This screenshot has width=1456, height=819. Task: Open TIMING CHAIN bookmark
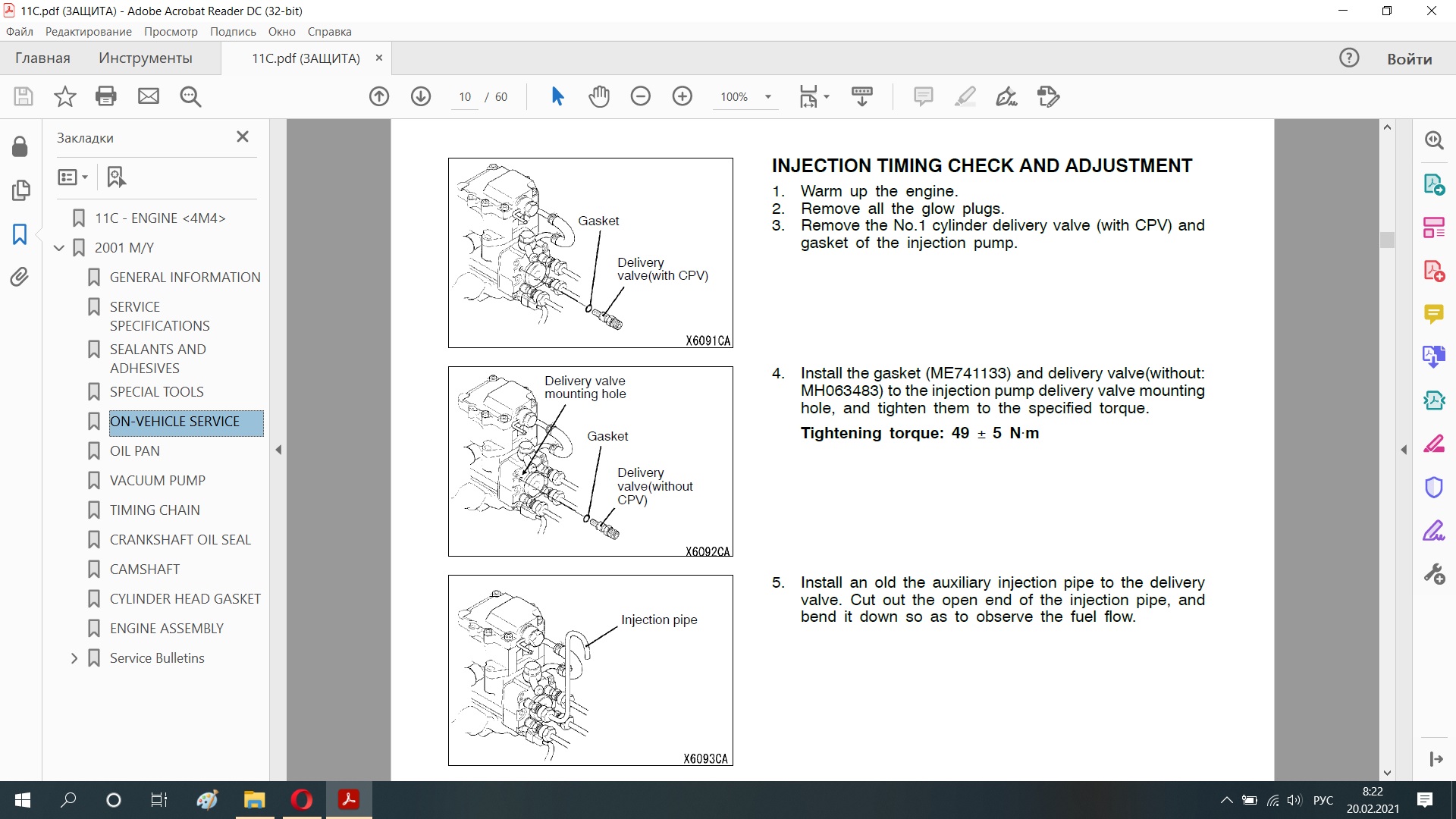(x=155, y=510)
